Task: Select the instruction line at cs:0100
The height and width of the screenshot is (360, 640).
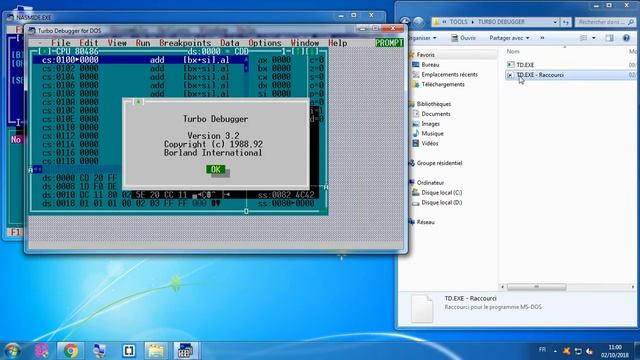Action: pos(139,60)
